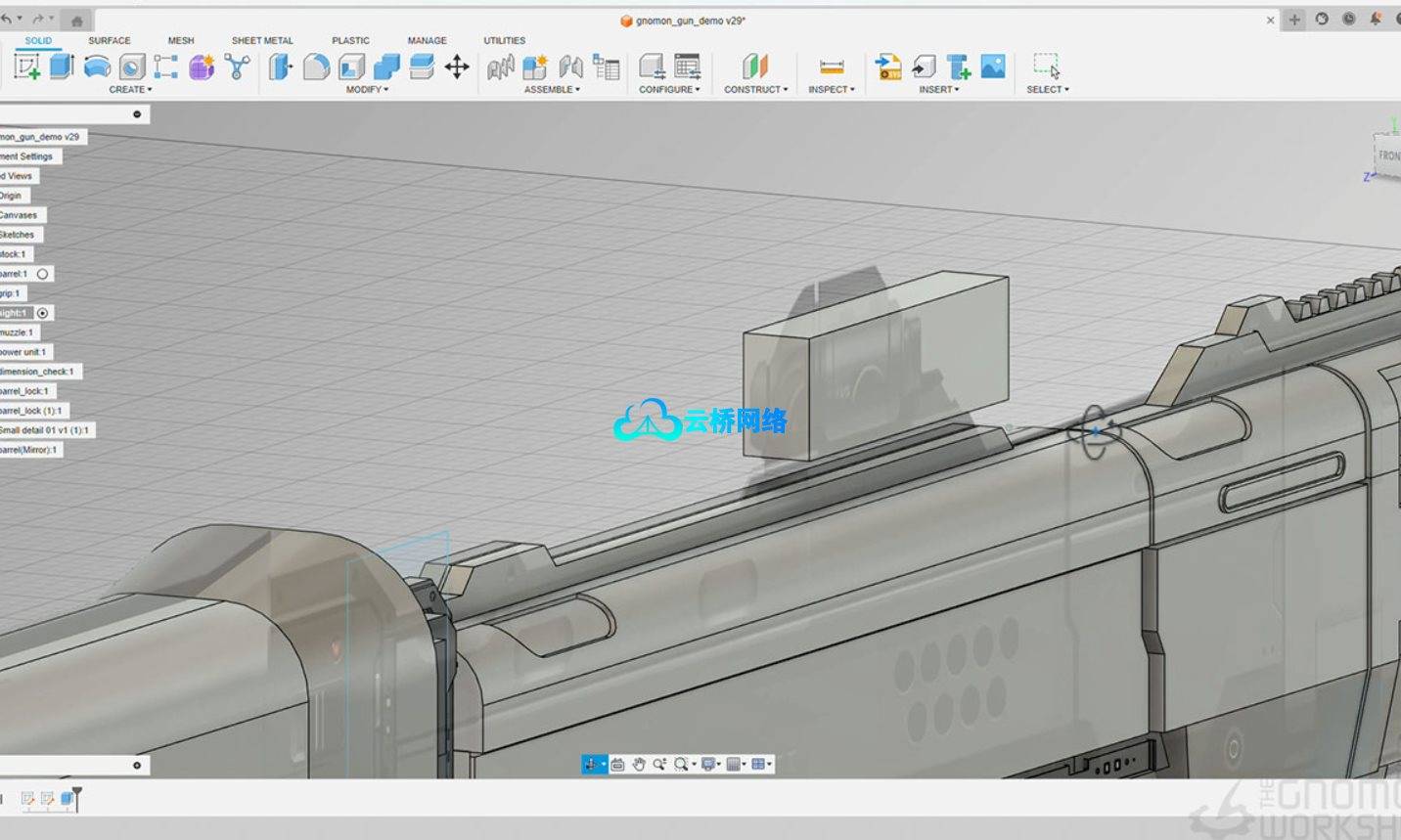Screen dimensions: 1401x840
Task: Select the Create Sketch tool
Action: coord(26,66)
